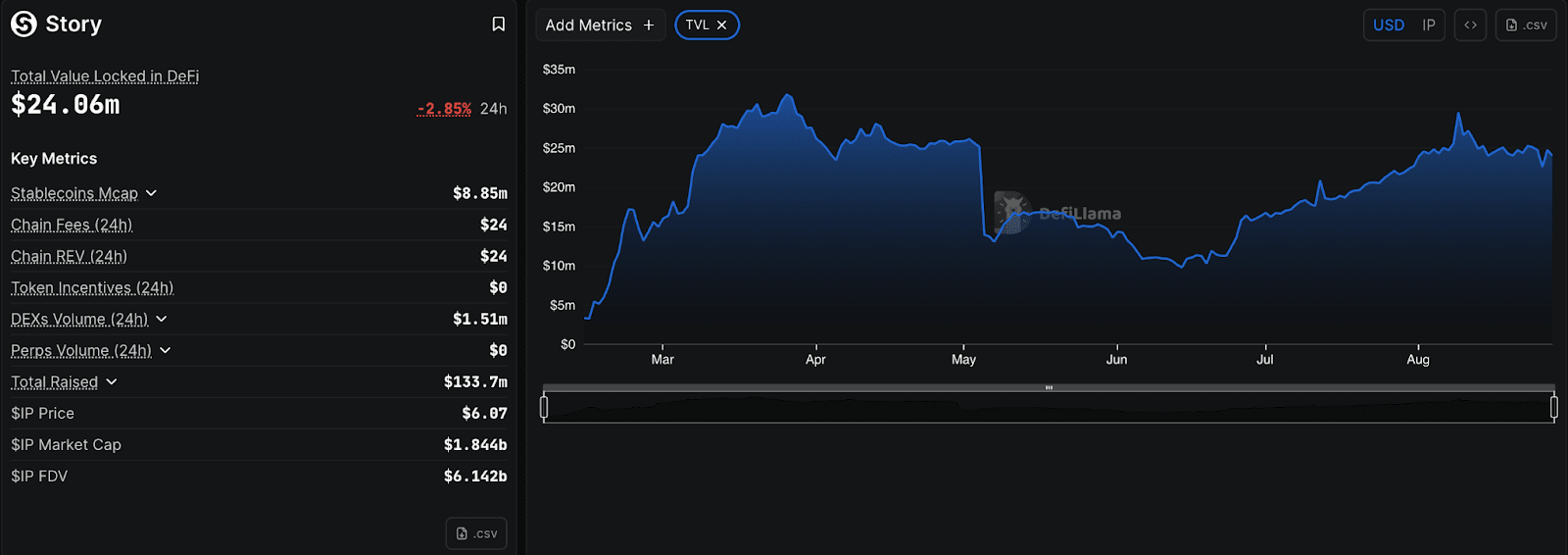Image resolution: width=1568 pixels, height=555 pixels.
Task: Download chart data as .csv
Action: [1526, 25]
